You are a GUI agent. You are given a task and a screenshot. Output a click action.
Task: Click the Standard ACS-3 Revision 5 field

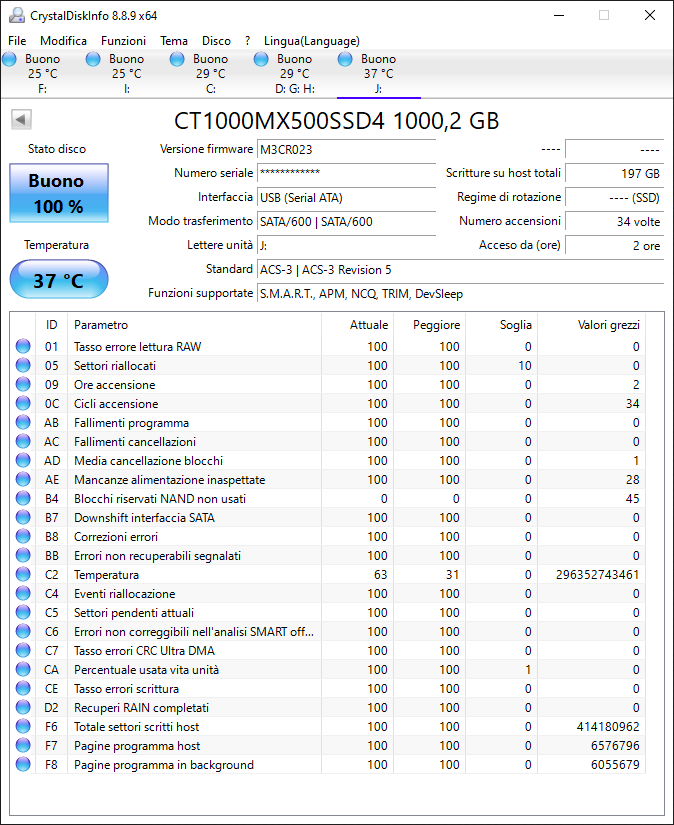(x=460, y=269)
